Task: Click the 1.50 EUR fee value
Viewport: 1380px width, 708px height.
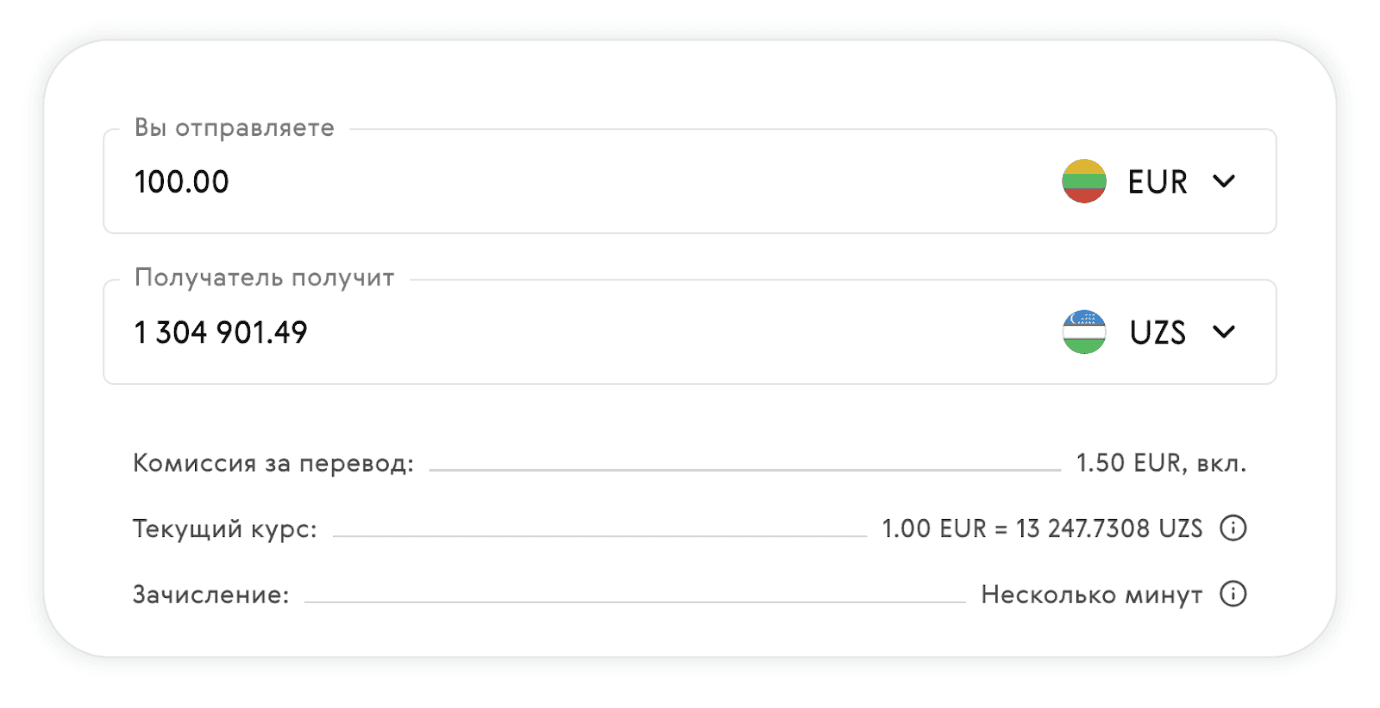Action: 1161,465
